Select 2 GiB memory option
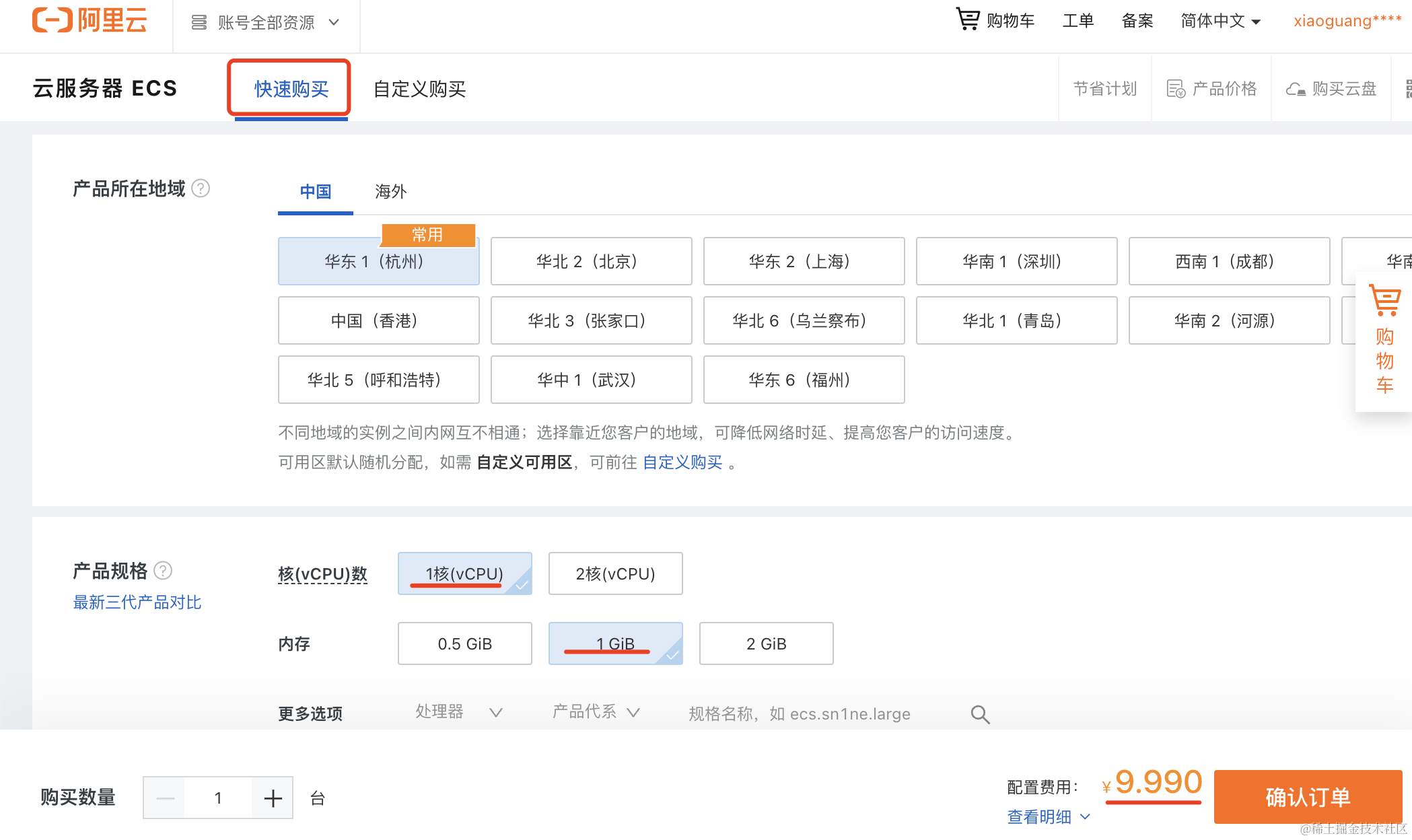The image size is (1412, 840). point(766,643)
